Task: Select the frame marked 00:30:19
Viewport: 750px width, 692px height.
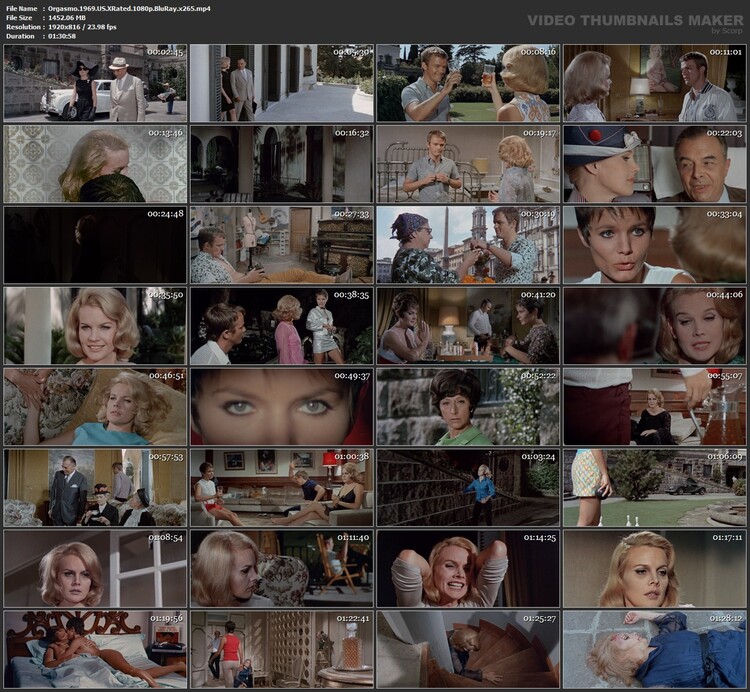Action: pyautogui.click(x=468, y=245)
